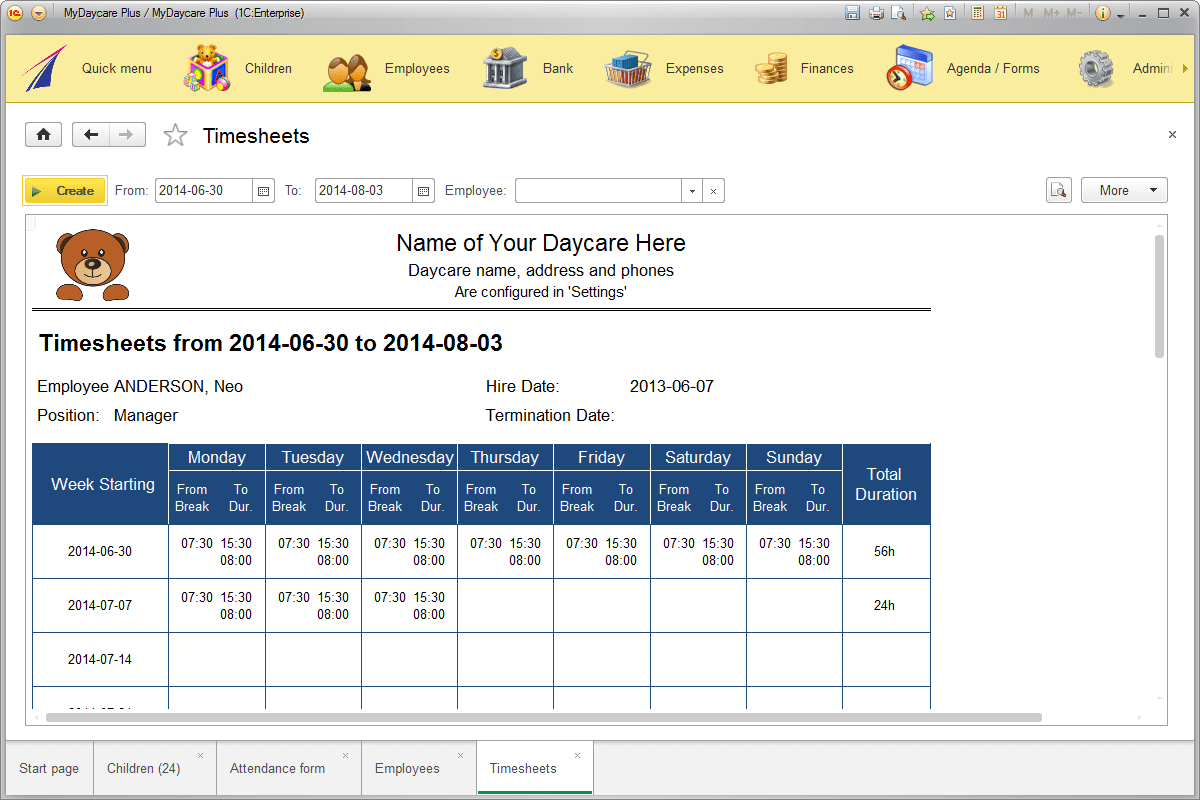Add Timesheets to favorites star
This screenshot has width=1200, height=800.
click(175, 135)
